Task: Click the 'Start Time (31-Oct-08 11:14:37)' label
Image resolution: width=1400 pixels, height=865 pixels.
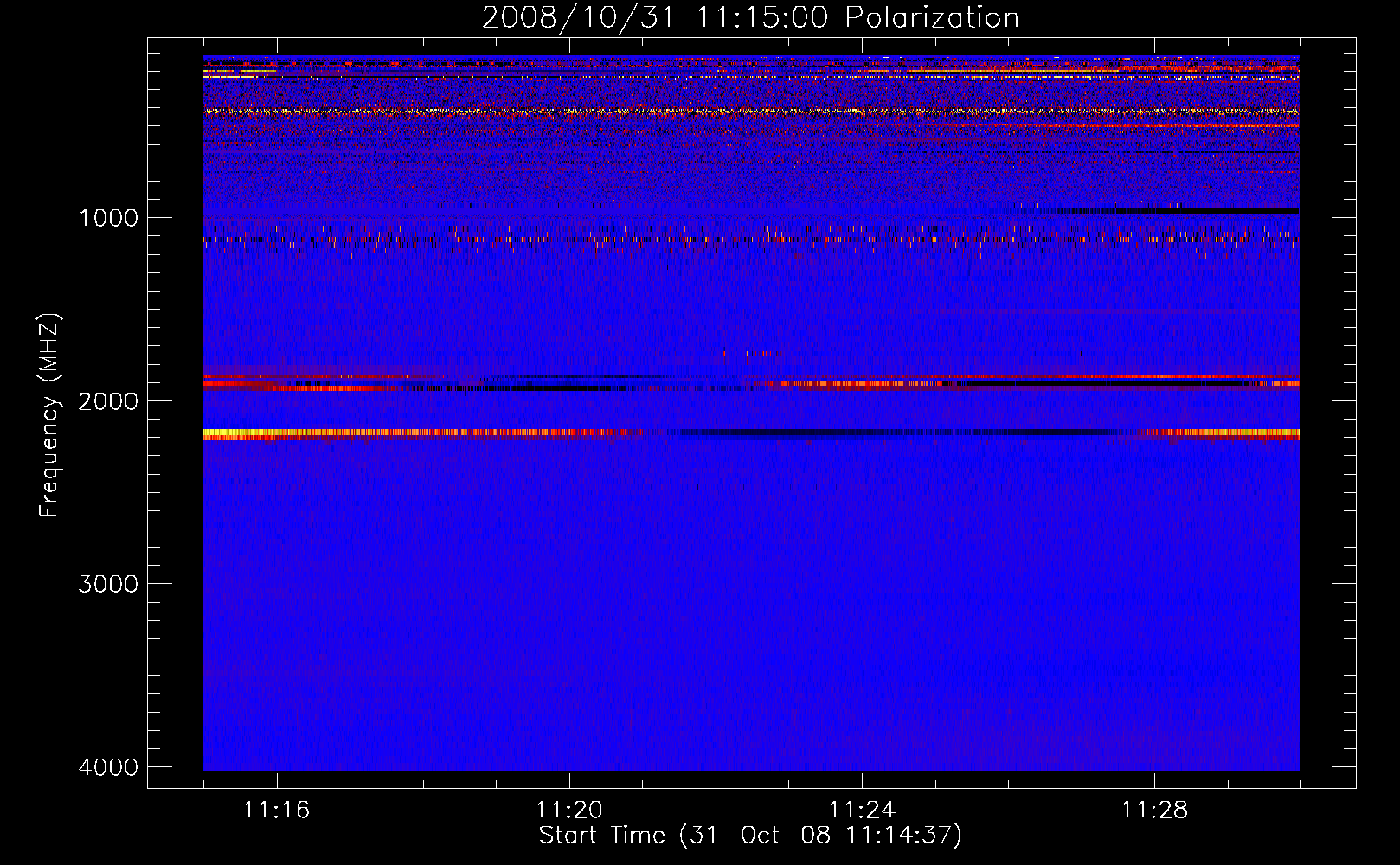Action: point(750,836)
